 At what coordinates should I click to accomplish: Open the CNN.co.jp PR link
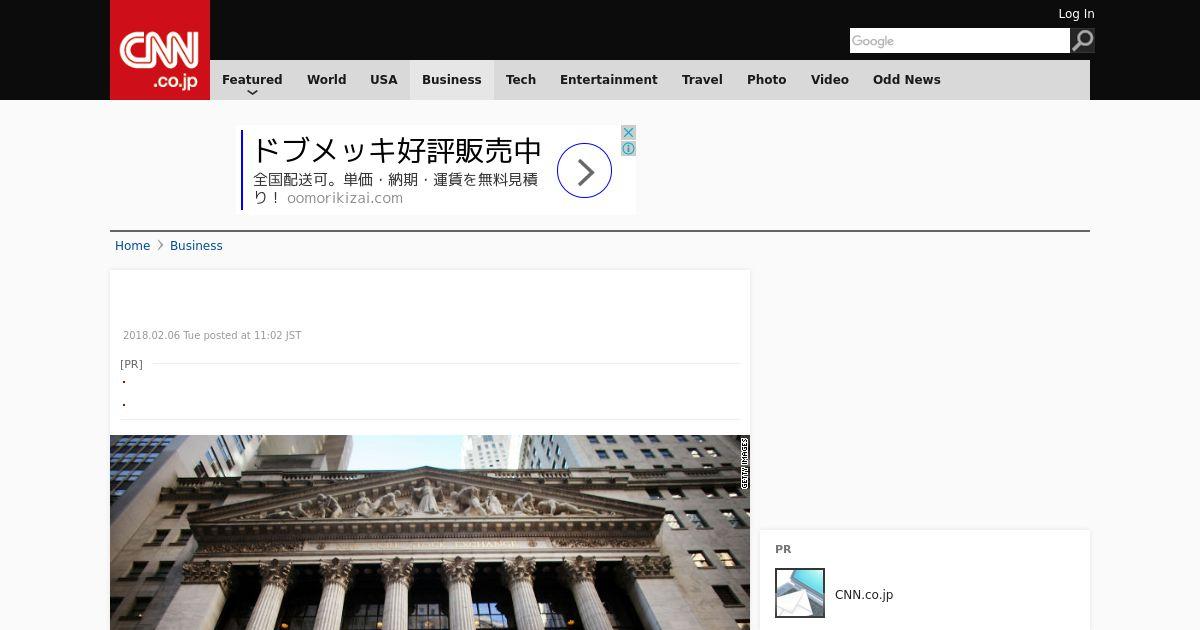864,595
